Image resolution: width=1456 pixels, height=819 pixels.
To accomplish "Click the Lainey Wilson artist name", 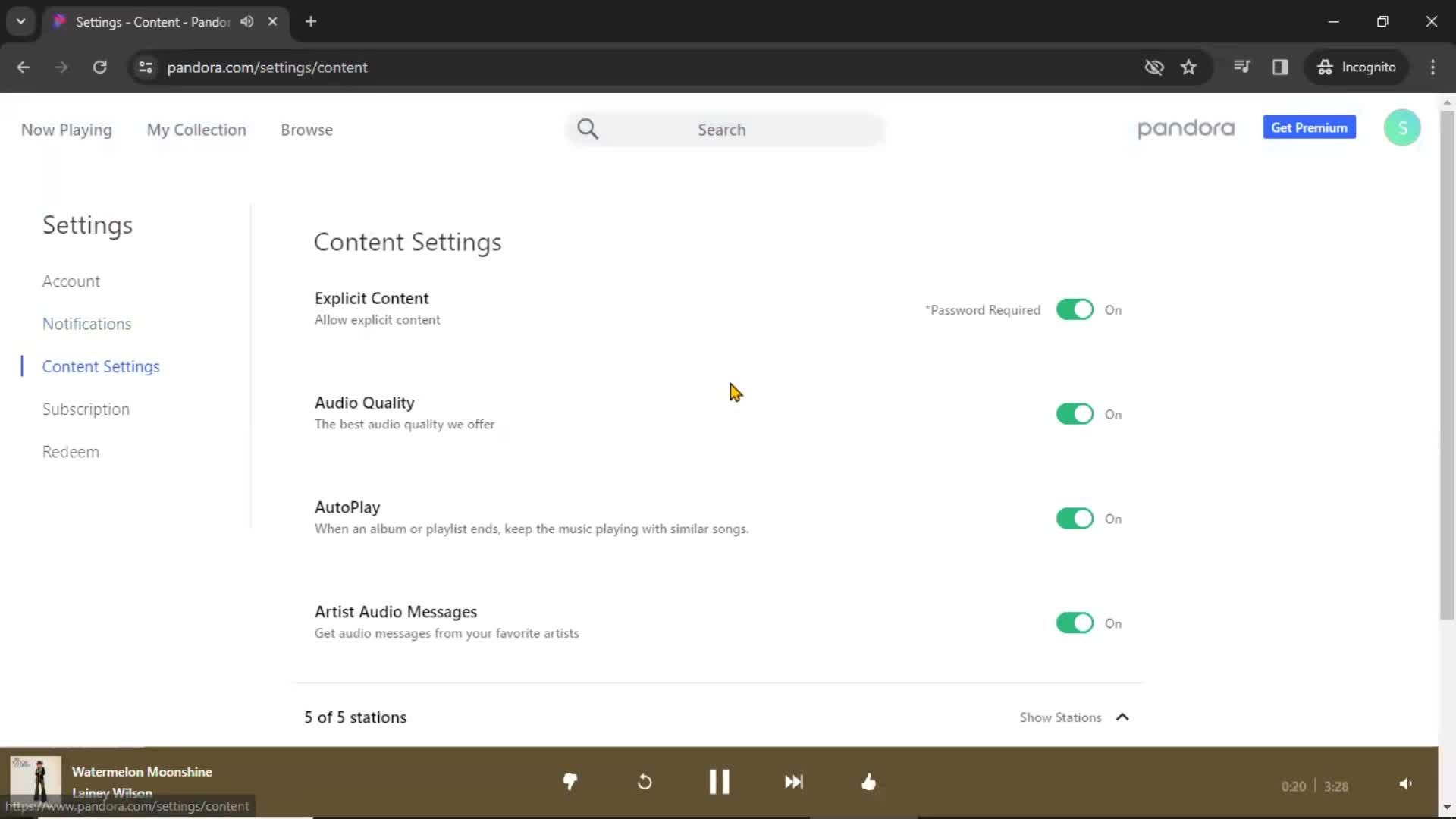I will click(x=112, y=792).
